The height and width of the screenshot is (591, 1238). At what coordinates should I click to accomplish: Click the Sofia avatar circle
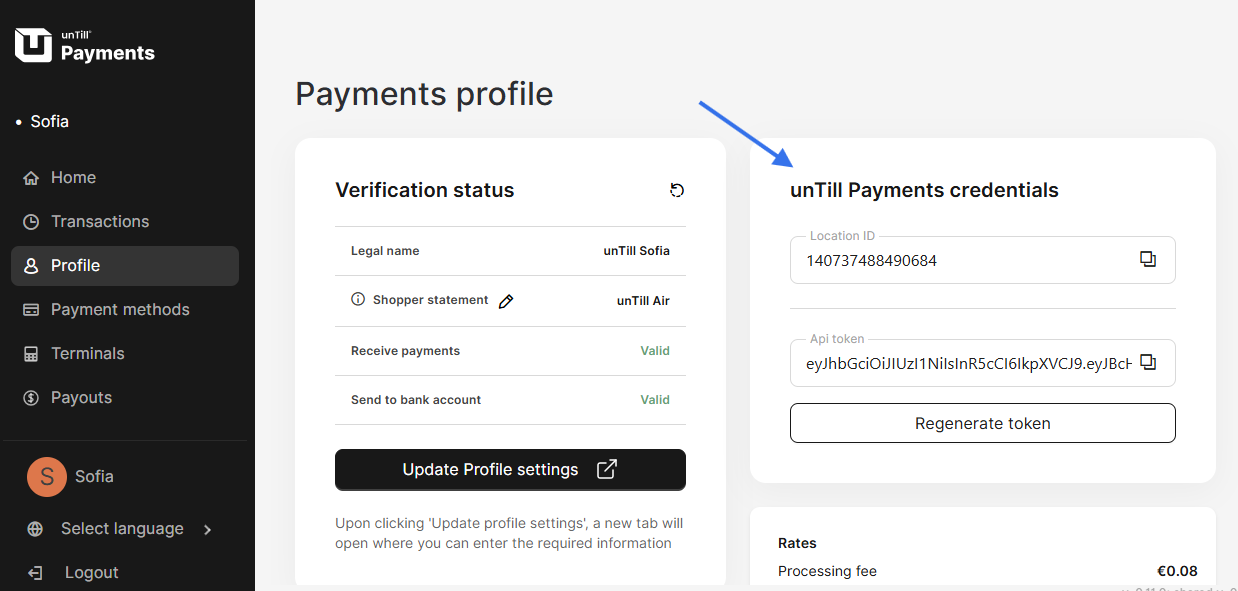[47, 477]
